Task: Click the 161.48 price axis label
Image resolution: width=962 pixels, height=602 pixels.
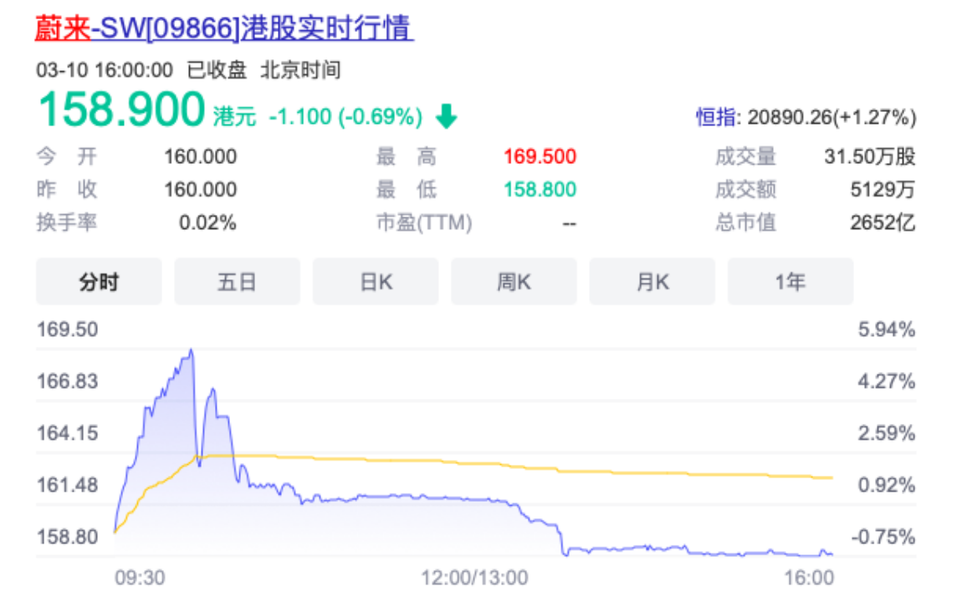Action: point(67,485)
